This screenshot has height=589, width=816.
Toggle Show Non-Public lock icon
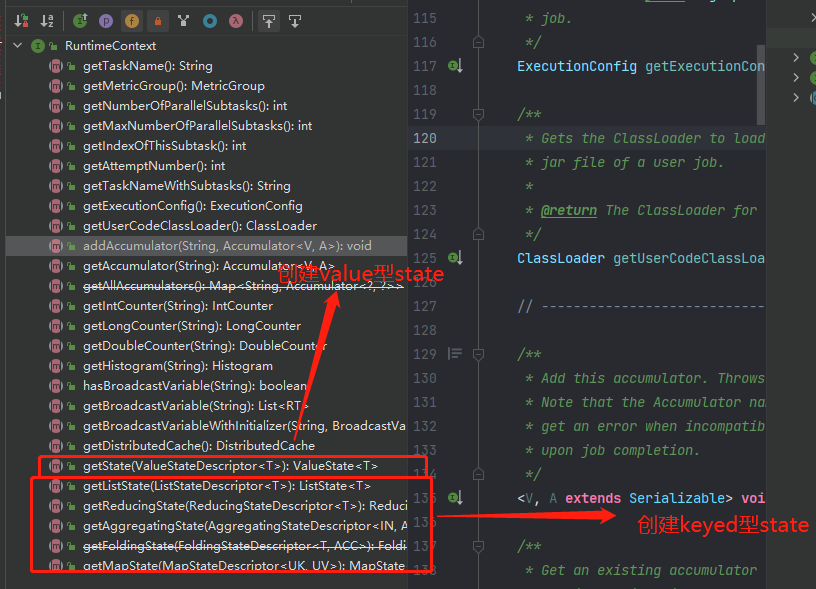tap(158, 21)
